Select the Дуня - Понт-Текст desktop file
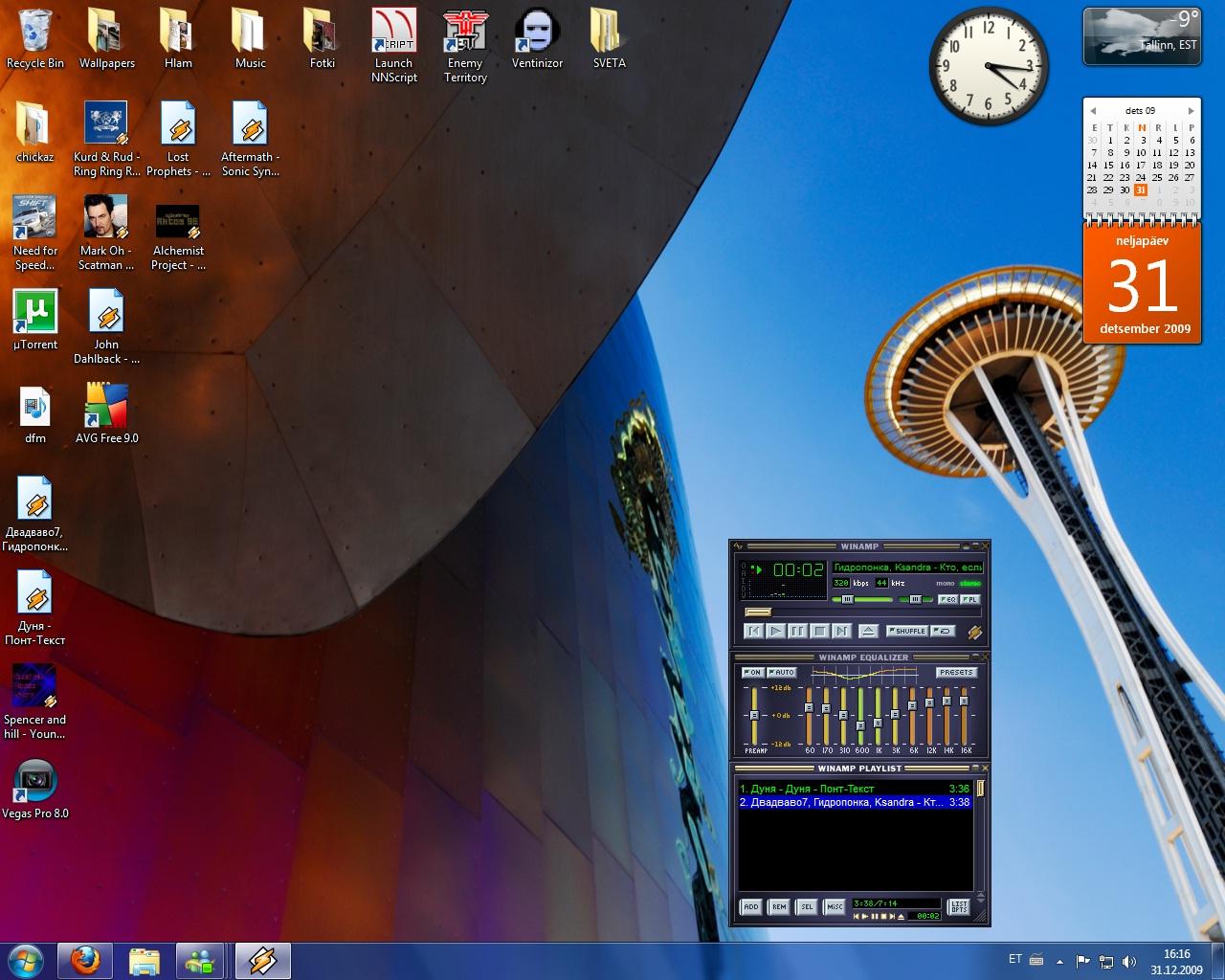 (35, 609)
